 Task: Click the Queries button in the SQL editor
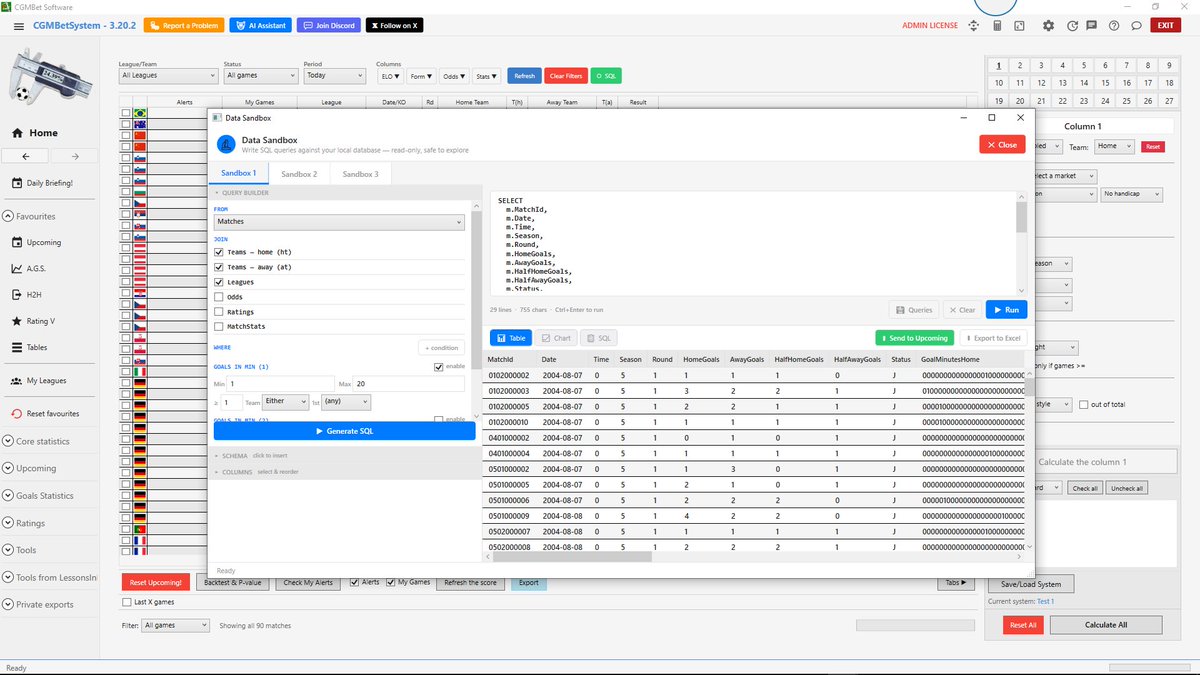tap(915, 310)
